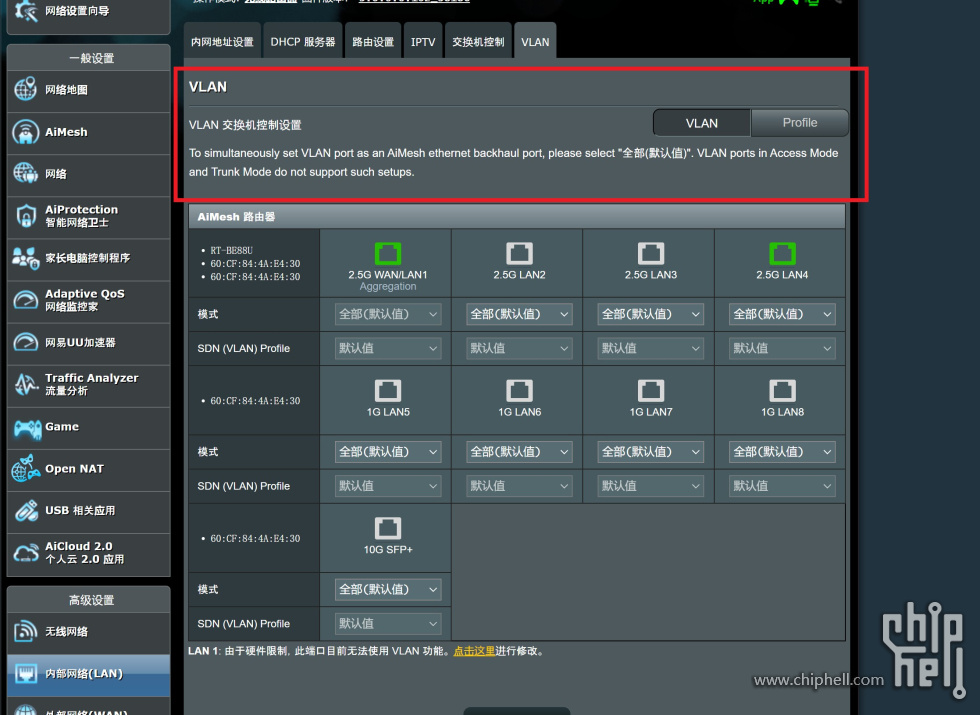The image size is (980, 715).
Task: Click the 2.5G LAN2 port icon
Action: tap(519, 253)
